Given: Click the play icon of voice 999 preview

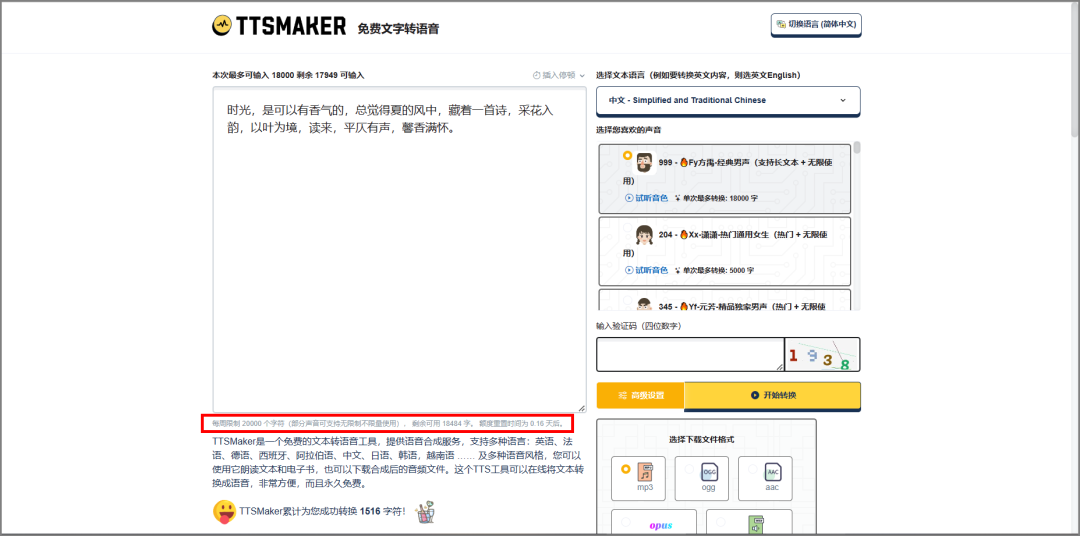Looking at the screenshot, I should pyautogui.click(x=629, y=198).
